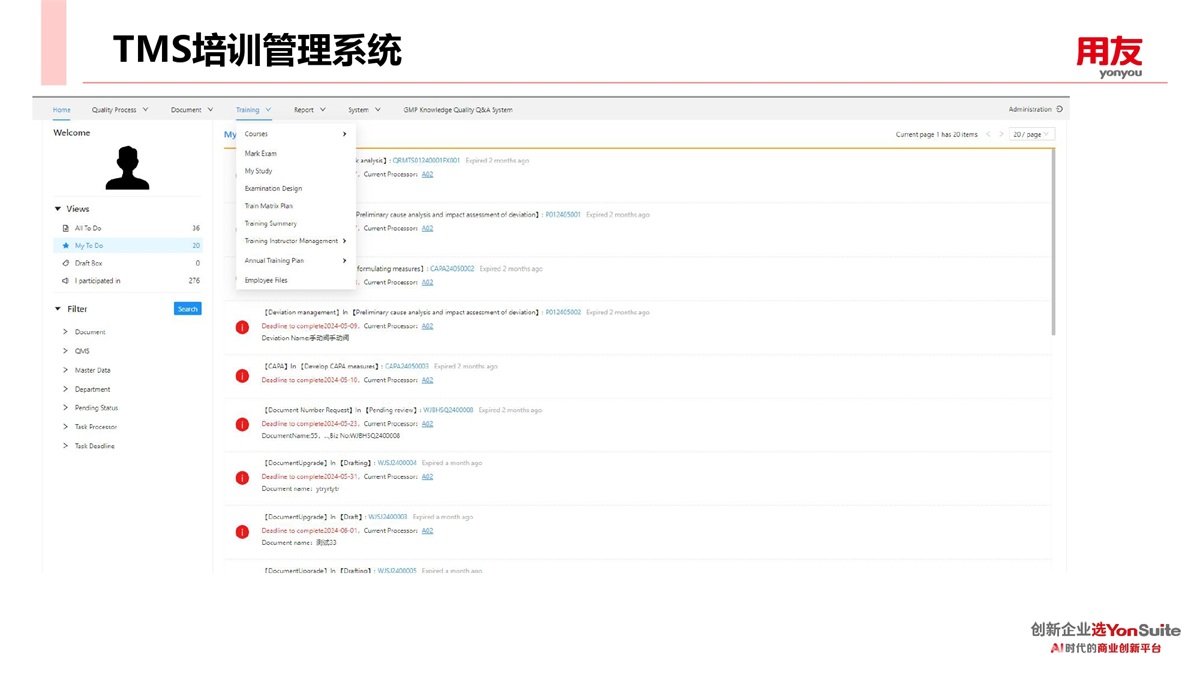Click the user avatar silhouette icon

(x=127, y=168)
